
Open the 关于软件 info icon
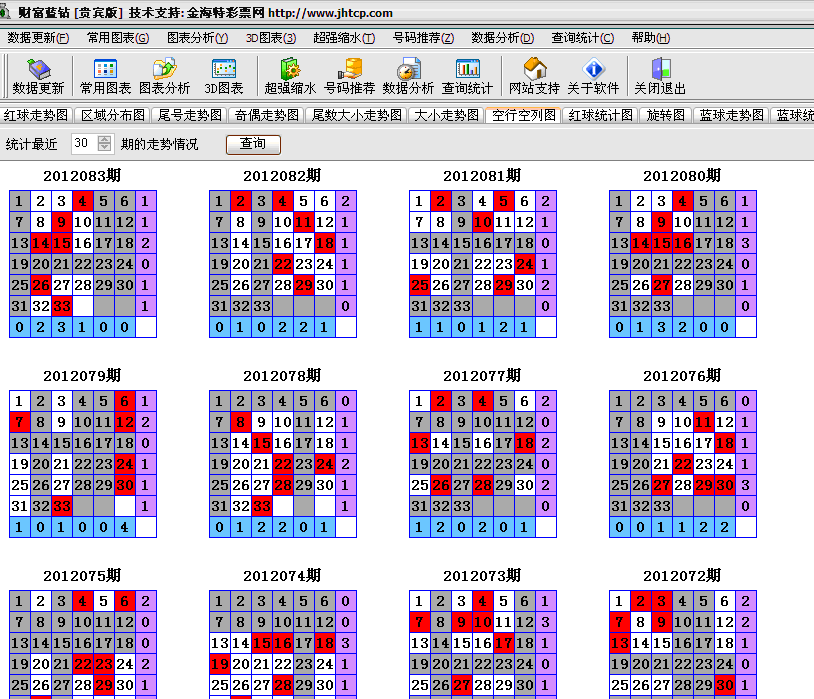(593, 76)
